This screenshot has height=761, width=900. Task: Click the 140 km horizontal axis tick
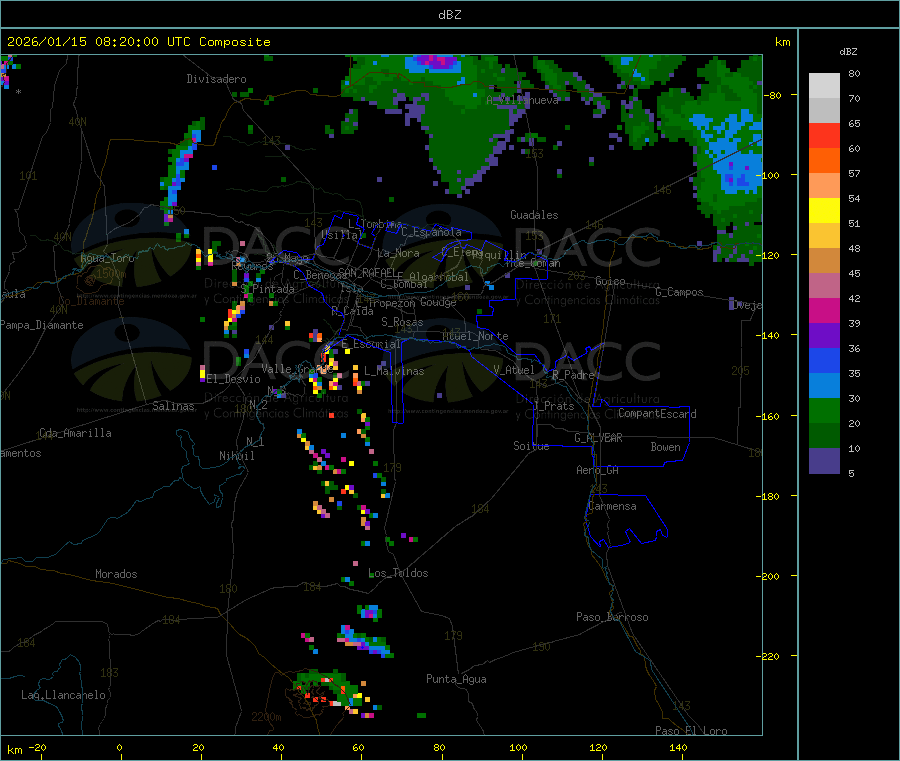[678, 748]
